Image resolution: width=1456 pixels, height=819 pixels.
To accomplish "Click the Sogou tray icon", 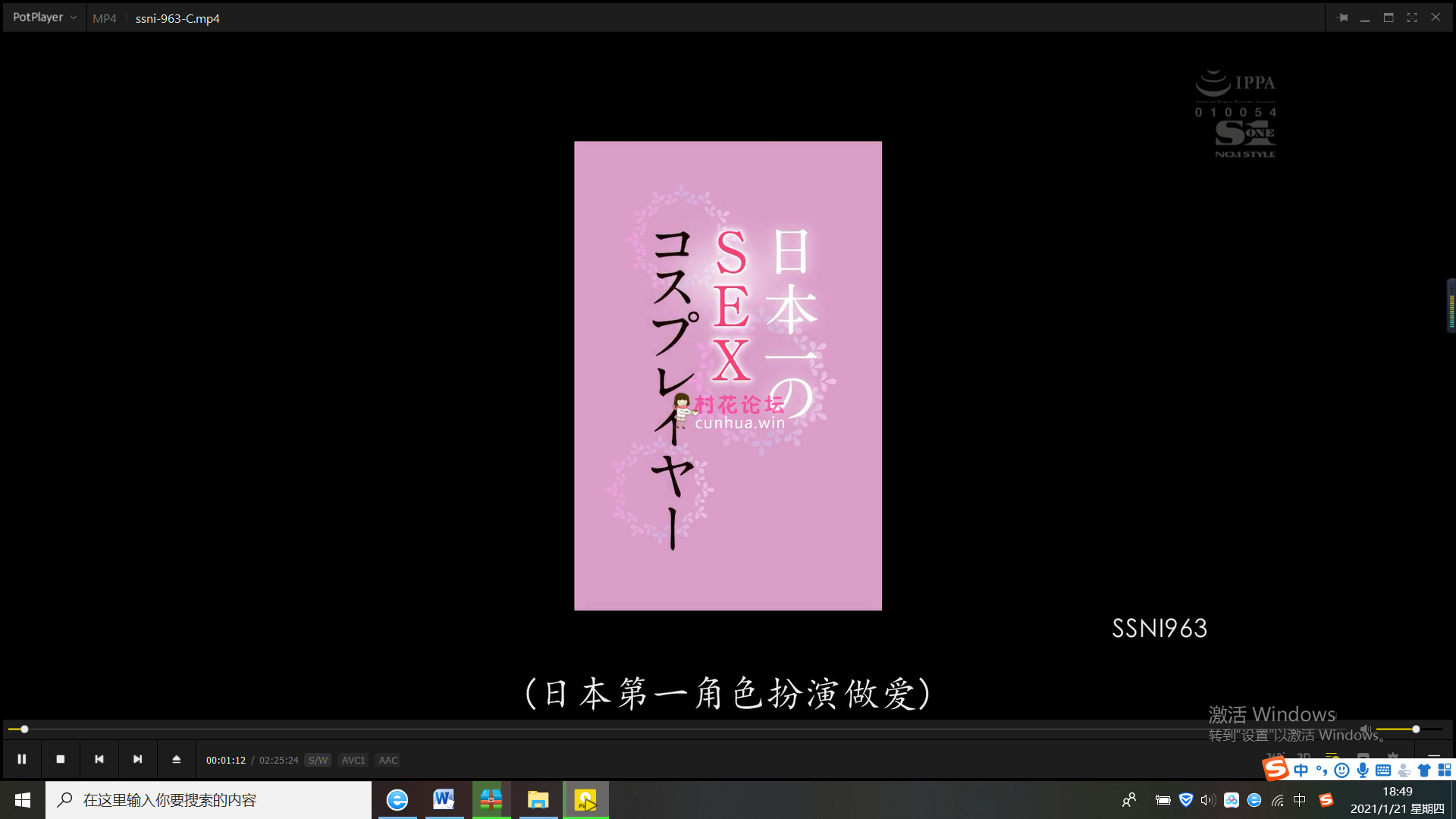I will pos(1326,800).
